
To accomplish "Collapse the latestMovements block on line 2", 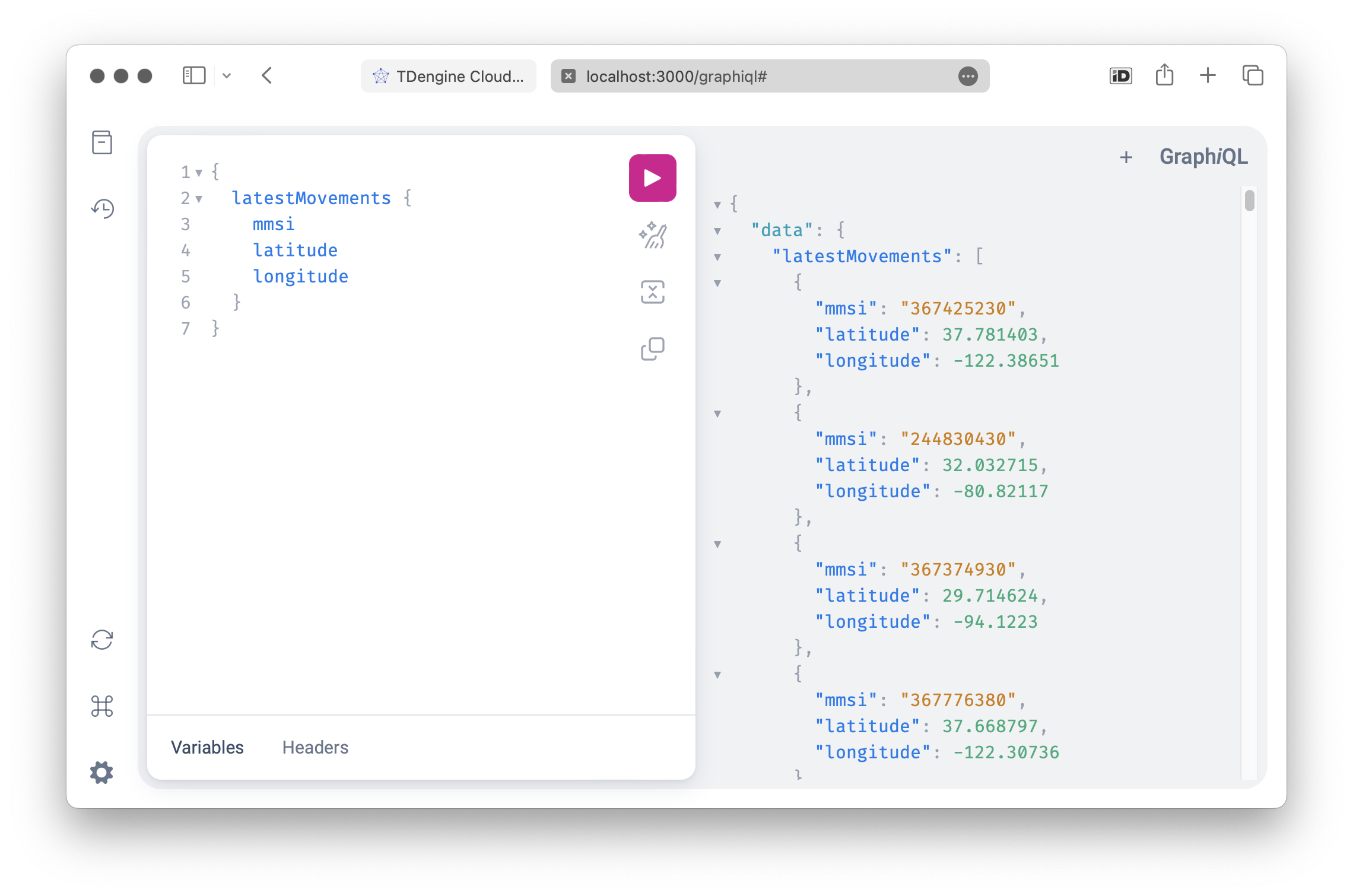I will click(x=199, y=199).
